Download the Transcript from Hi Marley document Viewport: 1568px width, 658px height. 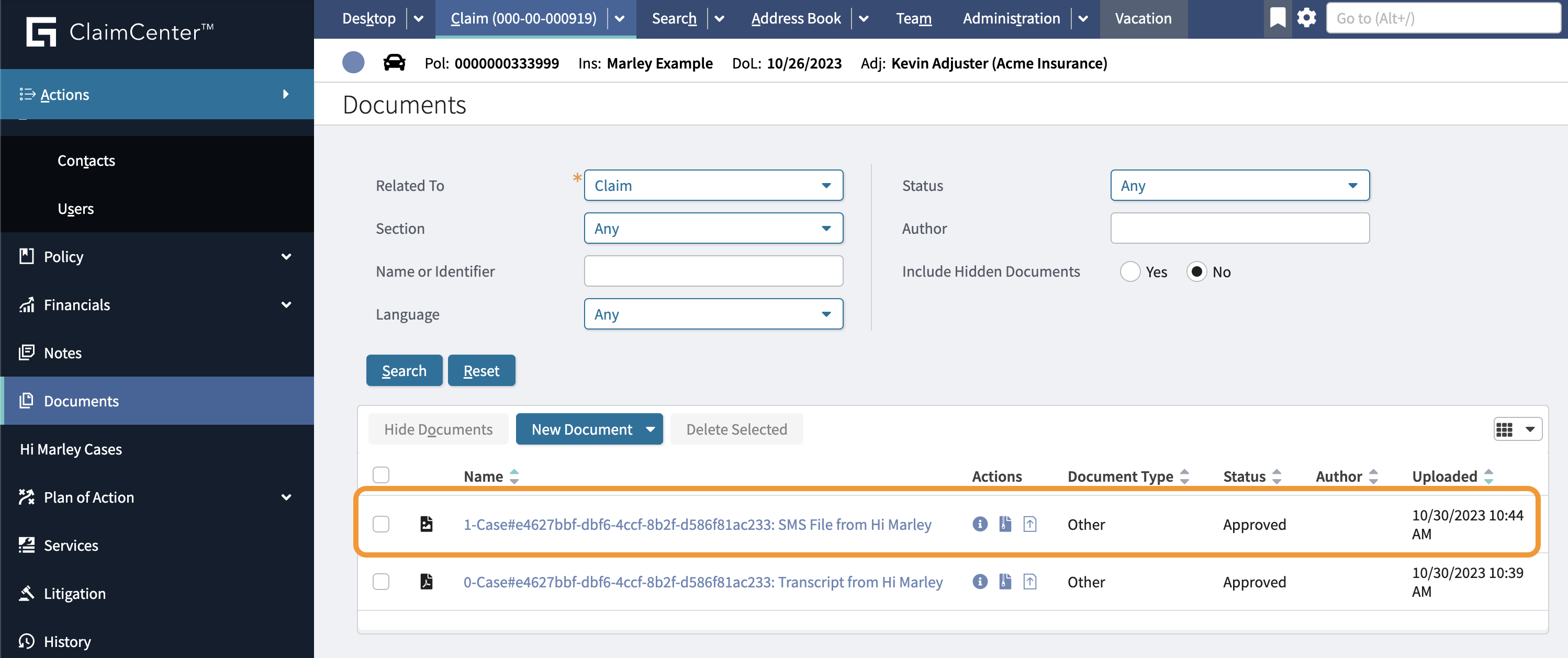[1005, 582]
